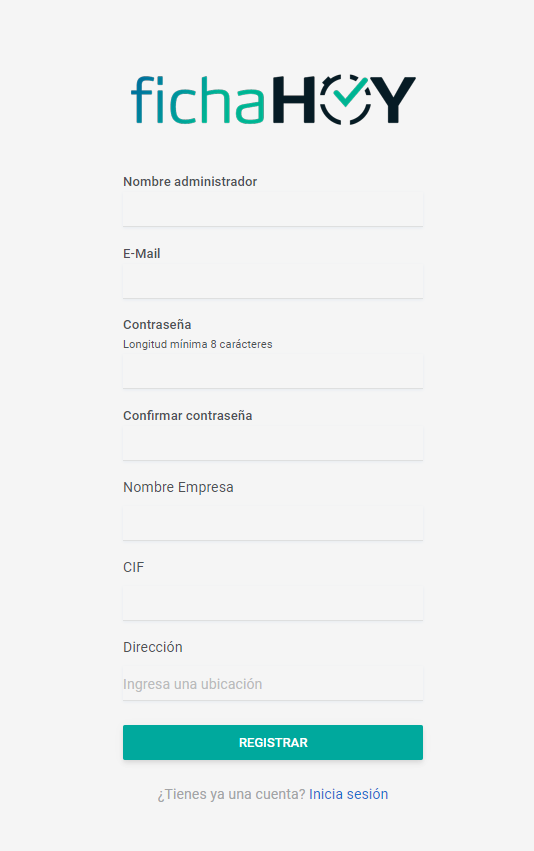Focus the Nombre administrador input field
Image resolution: width=534 pixels, height=851 pixels.
[273, 209]
